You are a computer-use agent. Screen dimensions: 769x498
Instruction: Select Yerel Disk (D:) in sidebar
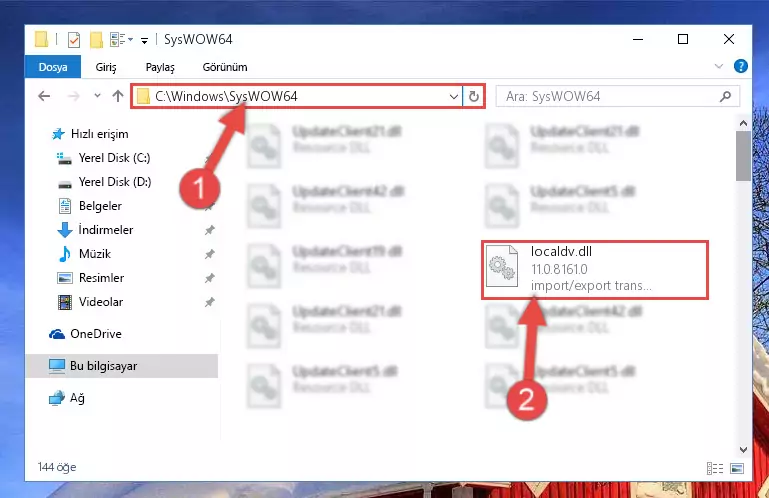point(115,182)
